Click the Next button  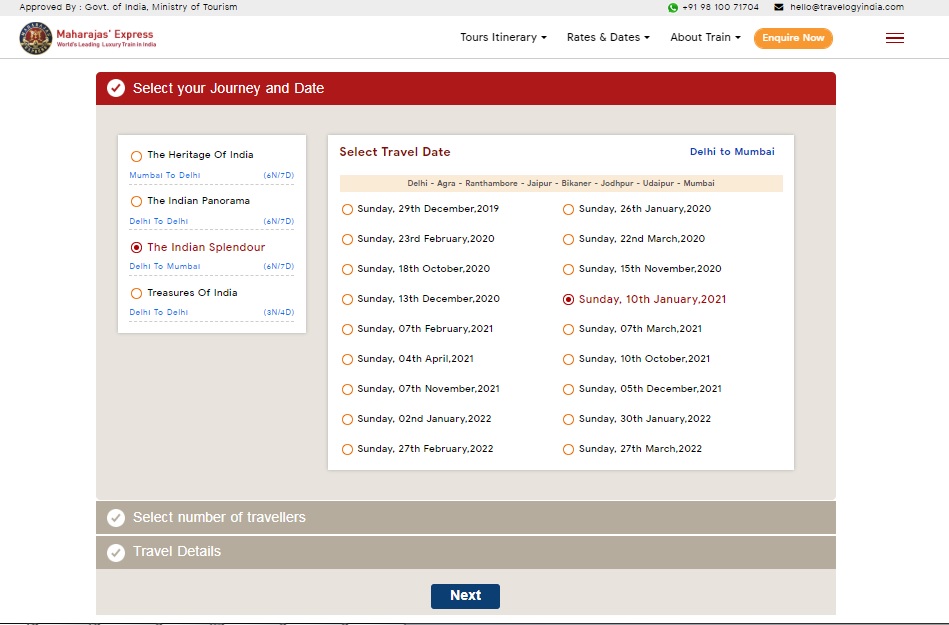pyautogui.click(x=465, y=596)
